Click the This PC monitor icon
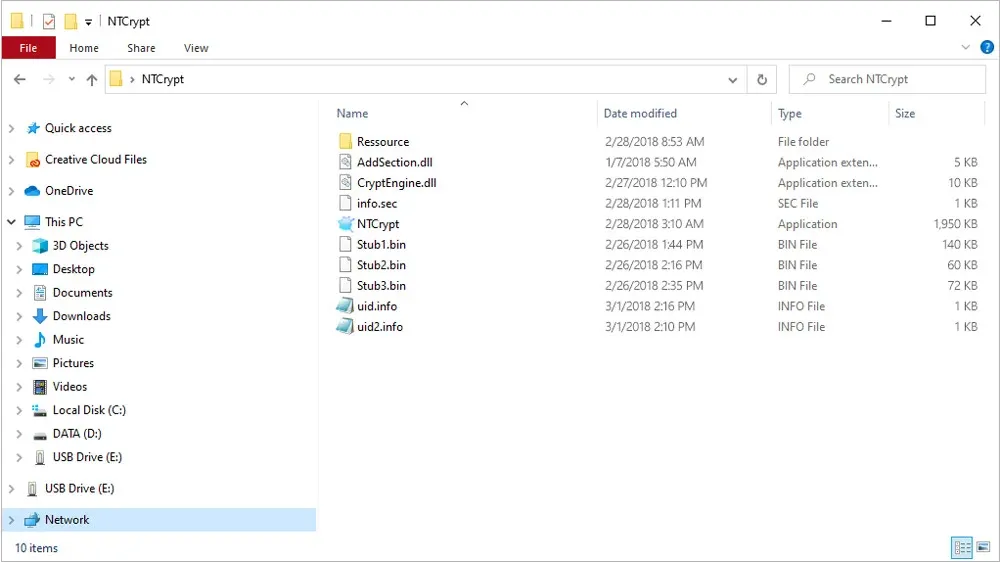 32,222
